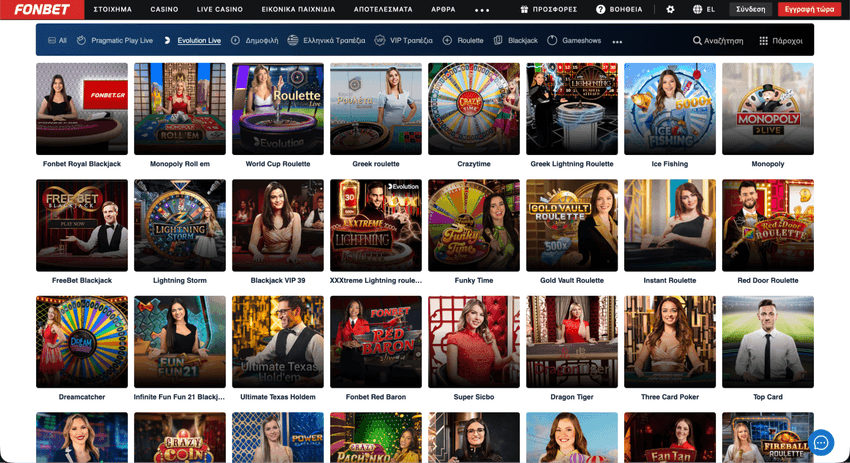Open the ΑΡΘΡΑ articles menu
This screenshot has width=850, height=463.
point(443,9)
